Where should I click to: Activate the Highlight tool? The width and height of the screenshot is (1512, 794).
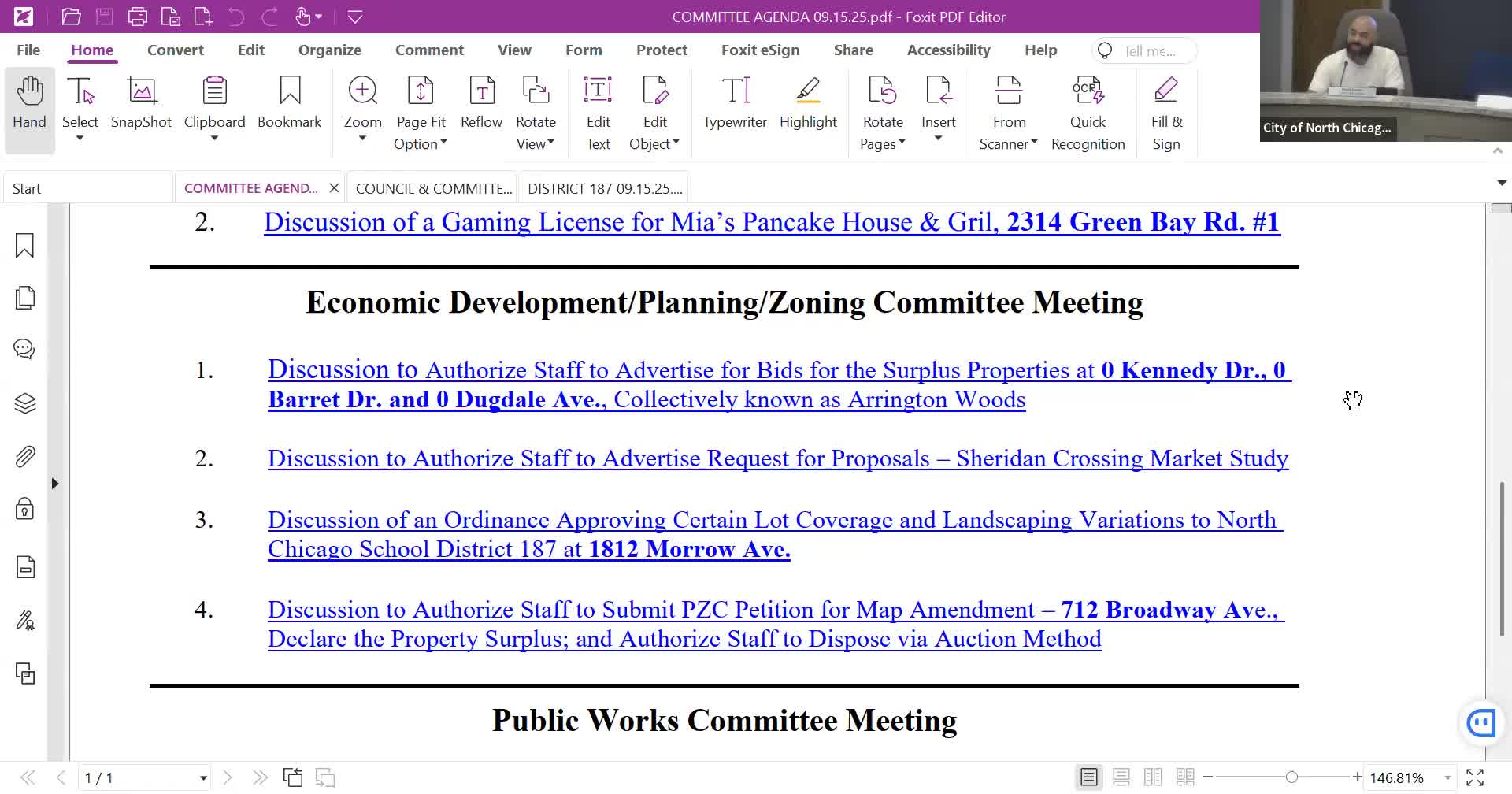pyautogui.click(x=808, y=102)
